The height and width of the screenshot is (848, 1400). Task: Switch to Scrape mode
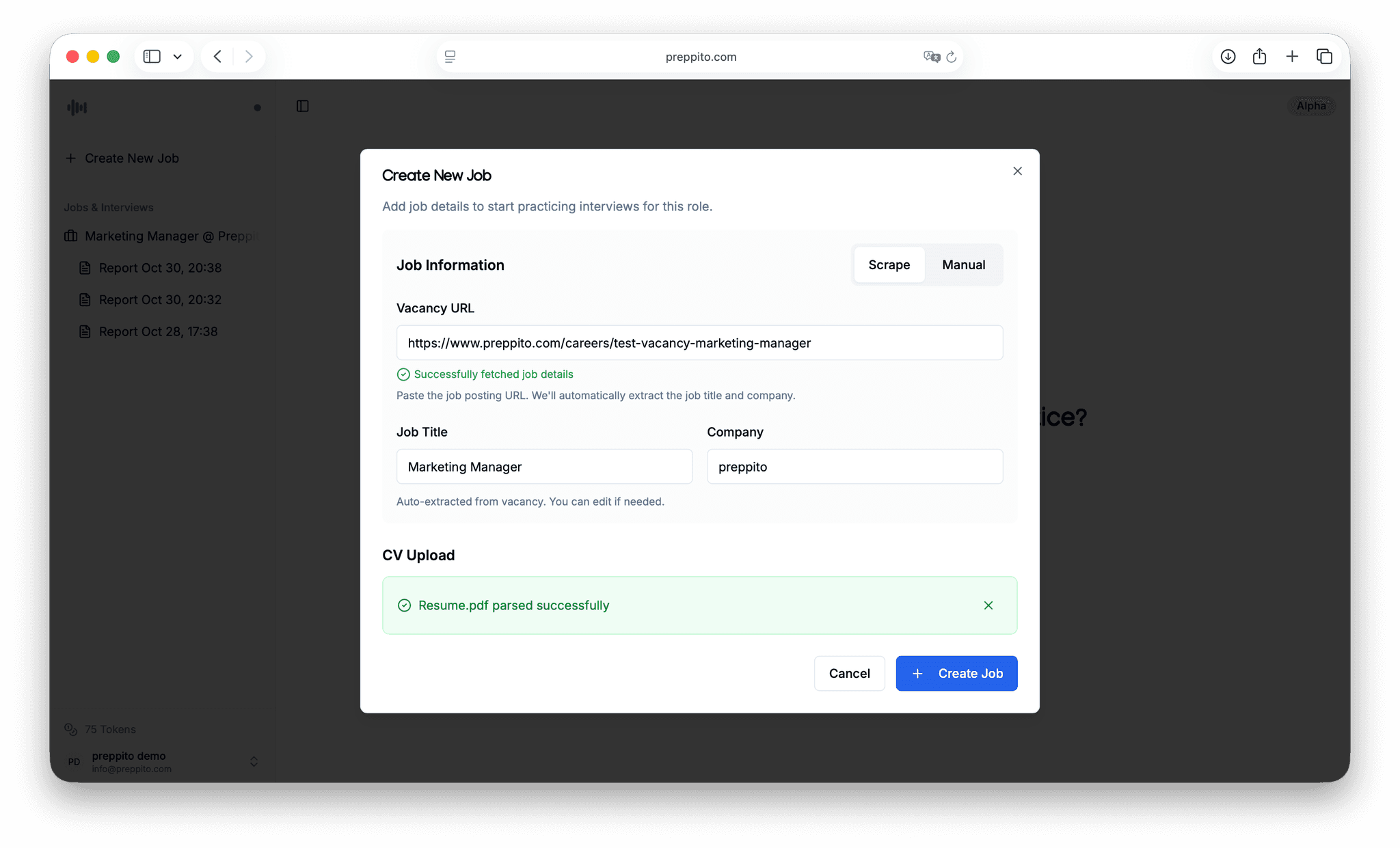coord(889,264)
